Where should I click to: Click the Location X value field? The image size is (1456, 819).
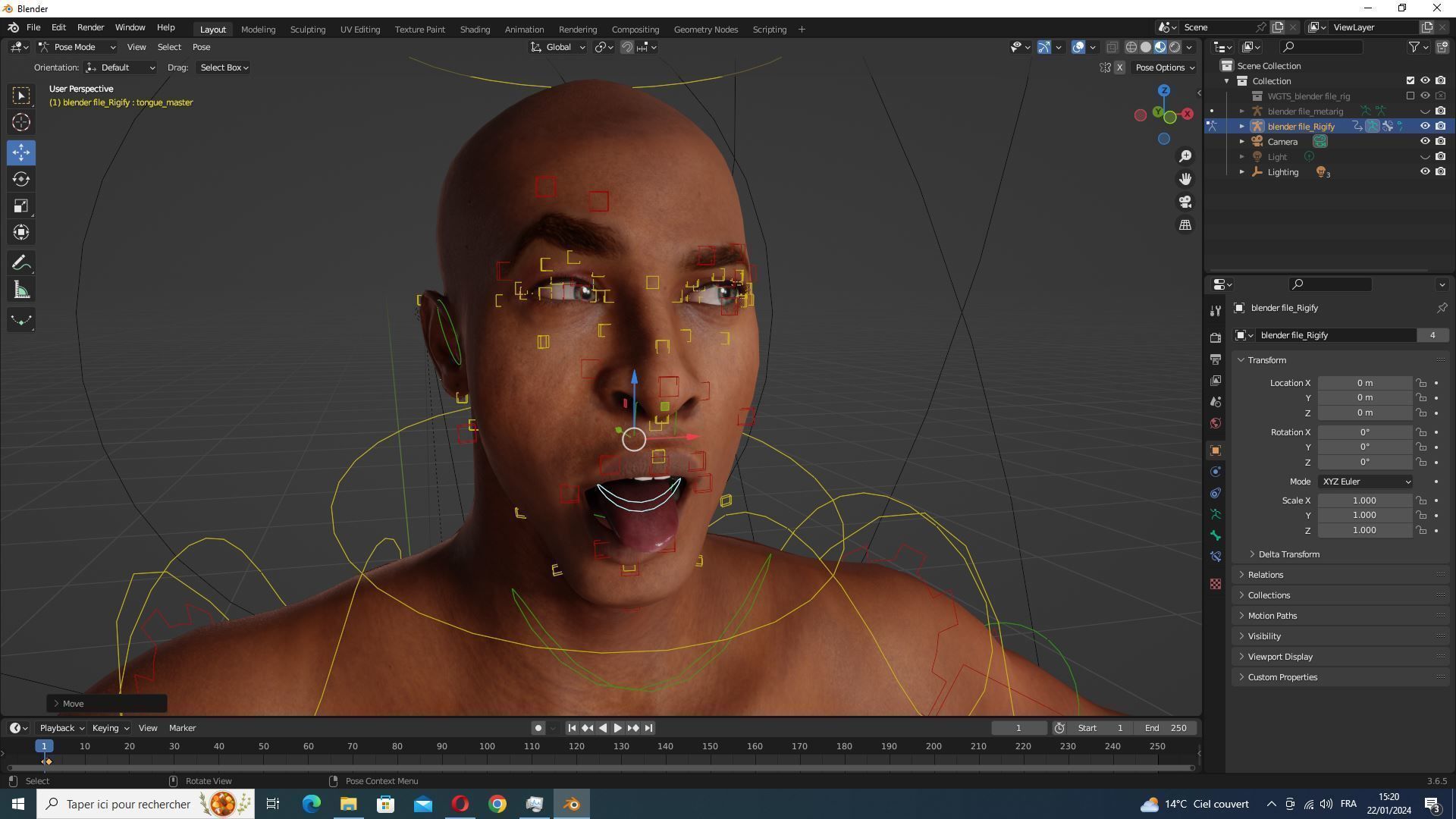click(x=1363, y=383)
